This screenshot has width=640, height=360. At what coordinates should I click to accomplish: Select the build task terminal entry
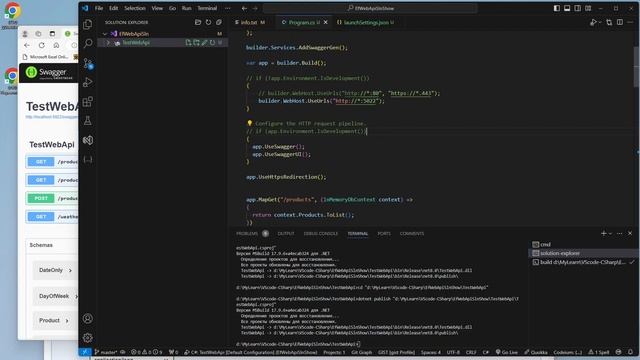pos(583,262)
